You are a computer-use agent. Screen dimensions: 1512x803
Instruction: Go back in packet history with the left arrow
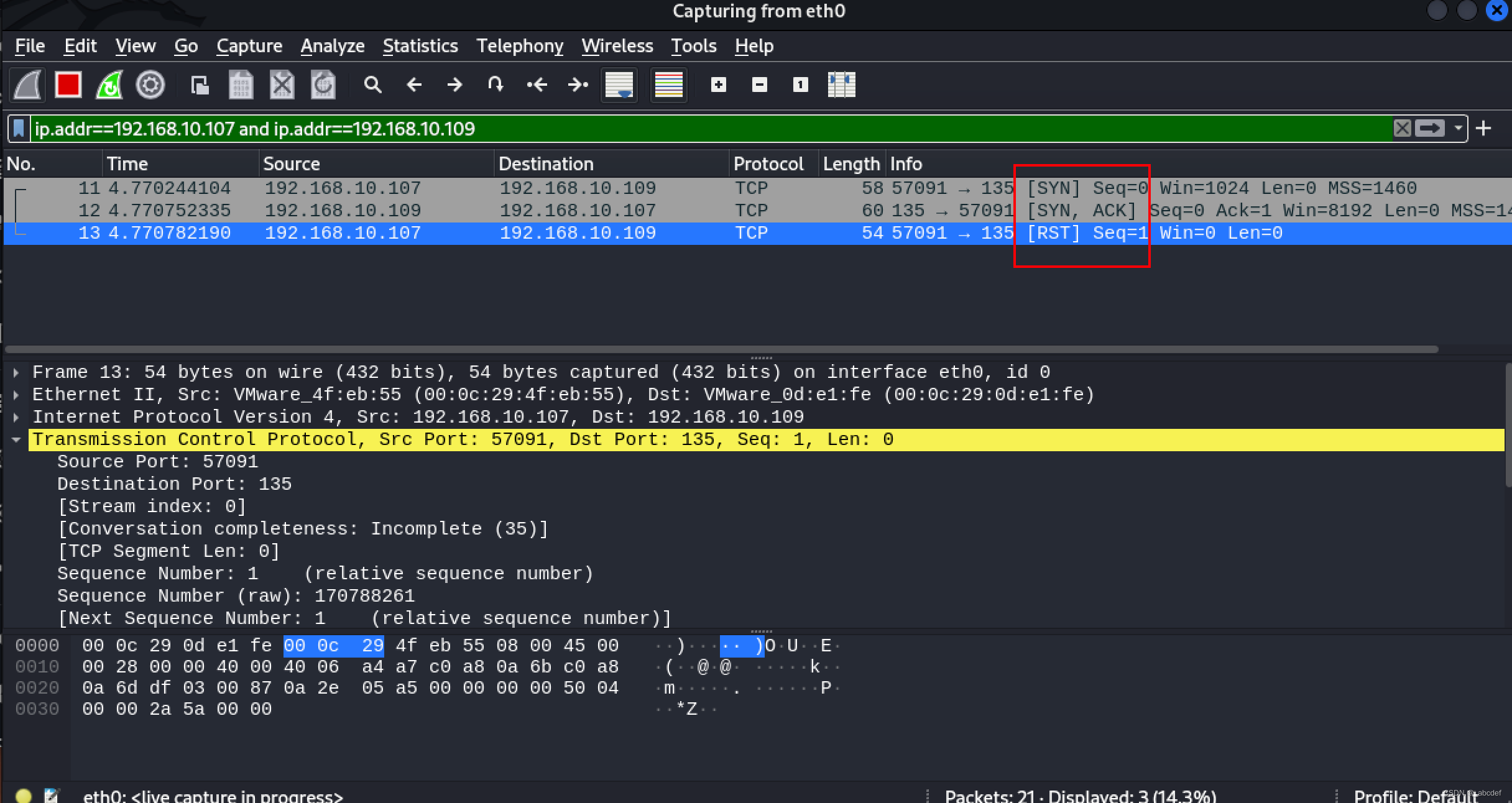(413, 85)
